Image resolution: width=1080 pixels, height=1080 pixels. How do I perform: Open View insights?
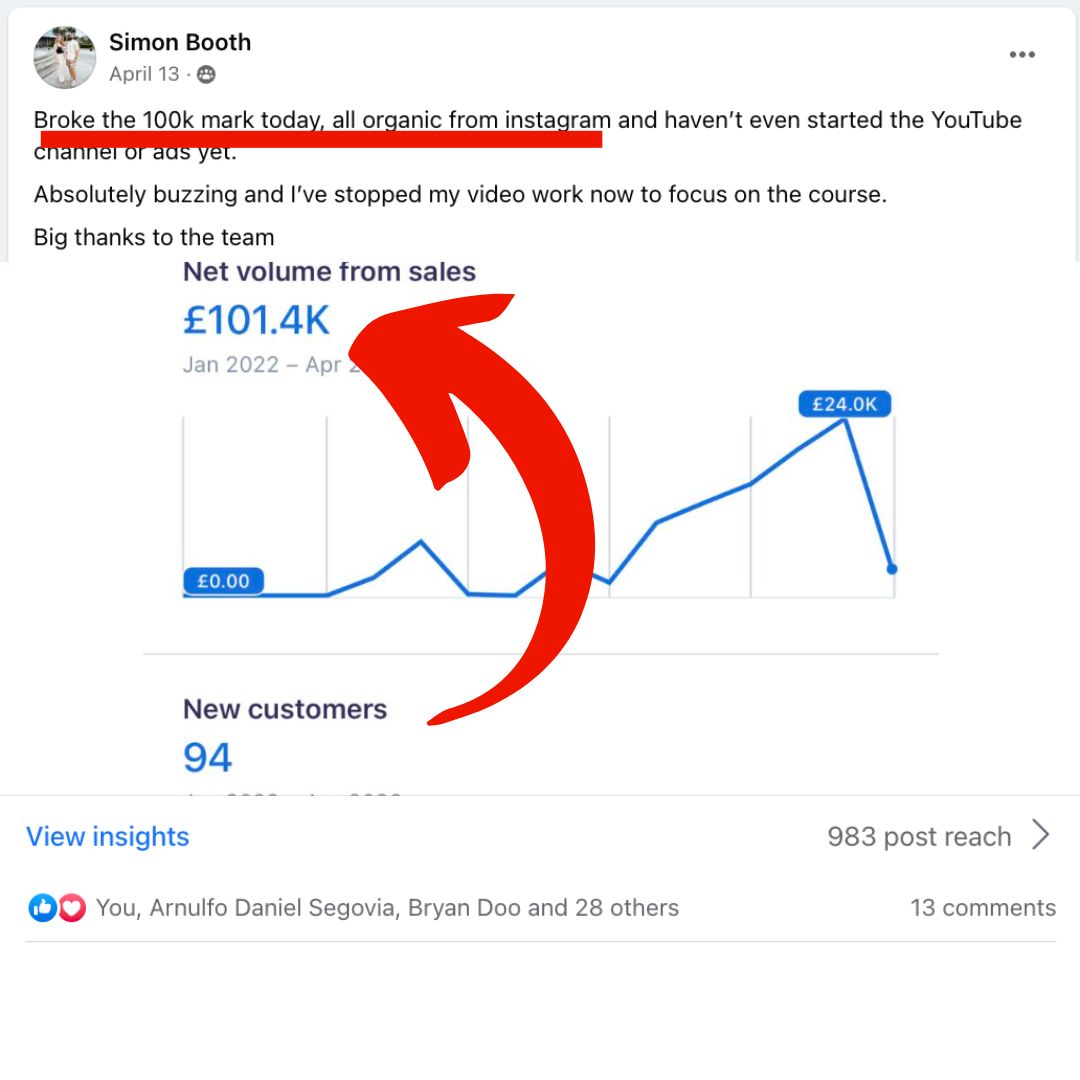click(107, 836)
